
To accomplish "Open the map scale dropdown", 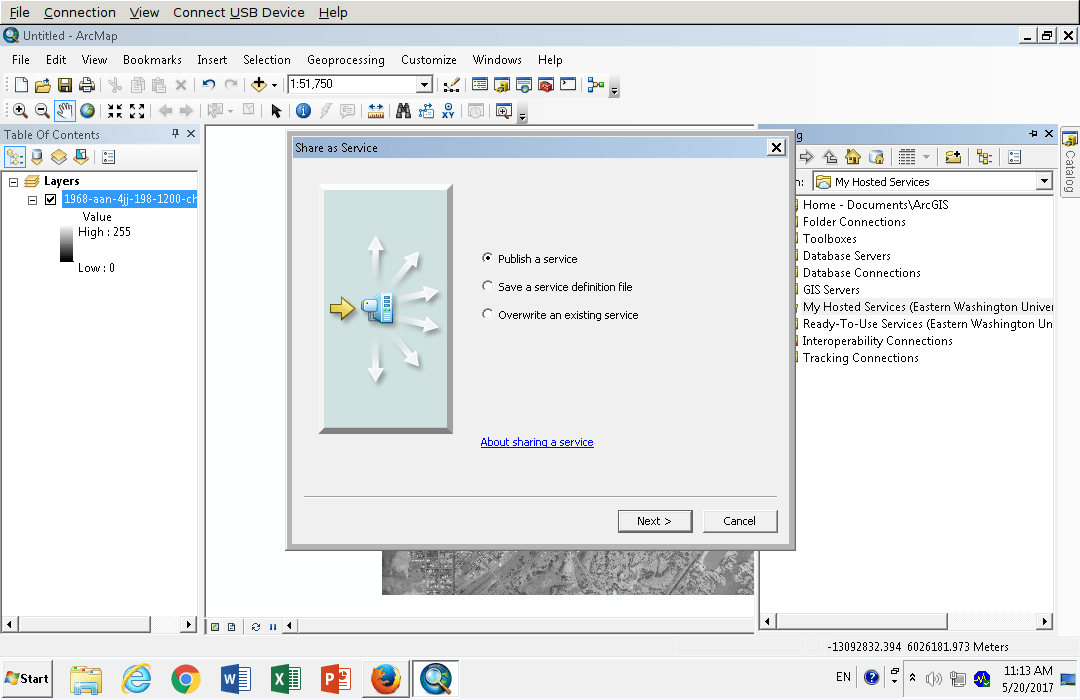I will (x=426, y=84).
